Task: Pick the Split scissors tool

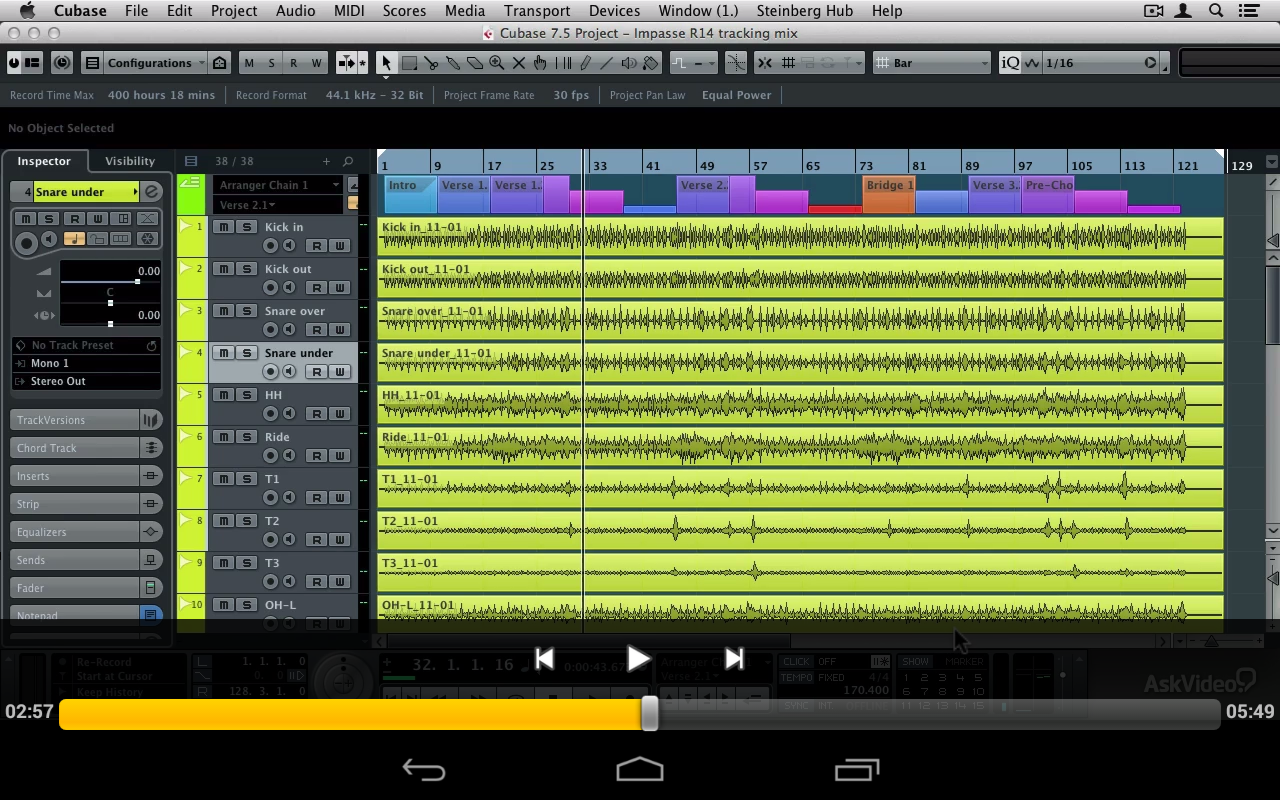Action: click(431, 63)
